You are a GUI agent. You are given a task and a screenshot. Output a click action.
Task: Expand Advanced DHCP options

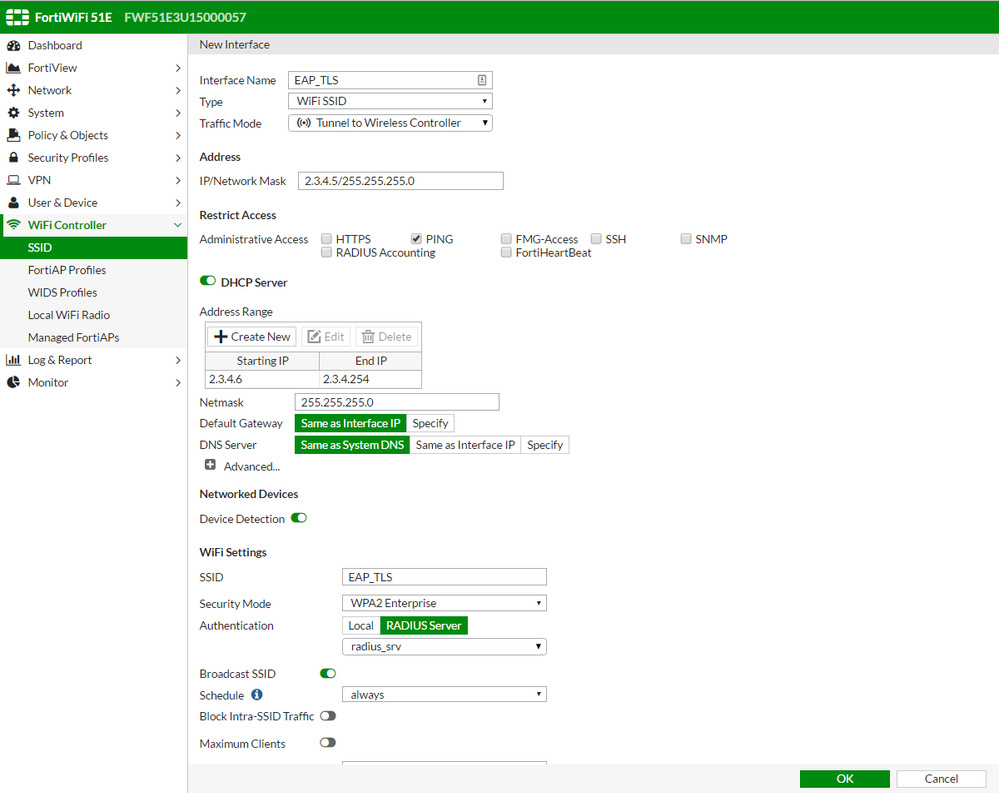pos(252,467)
